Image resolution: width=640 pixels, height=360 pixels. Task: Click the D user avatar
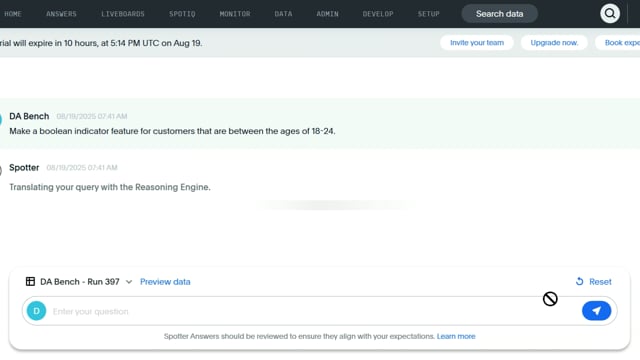(x=36, y=311)
